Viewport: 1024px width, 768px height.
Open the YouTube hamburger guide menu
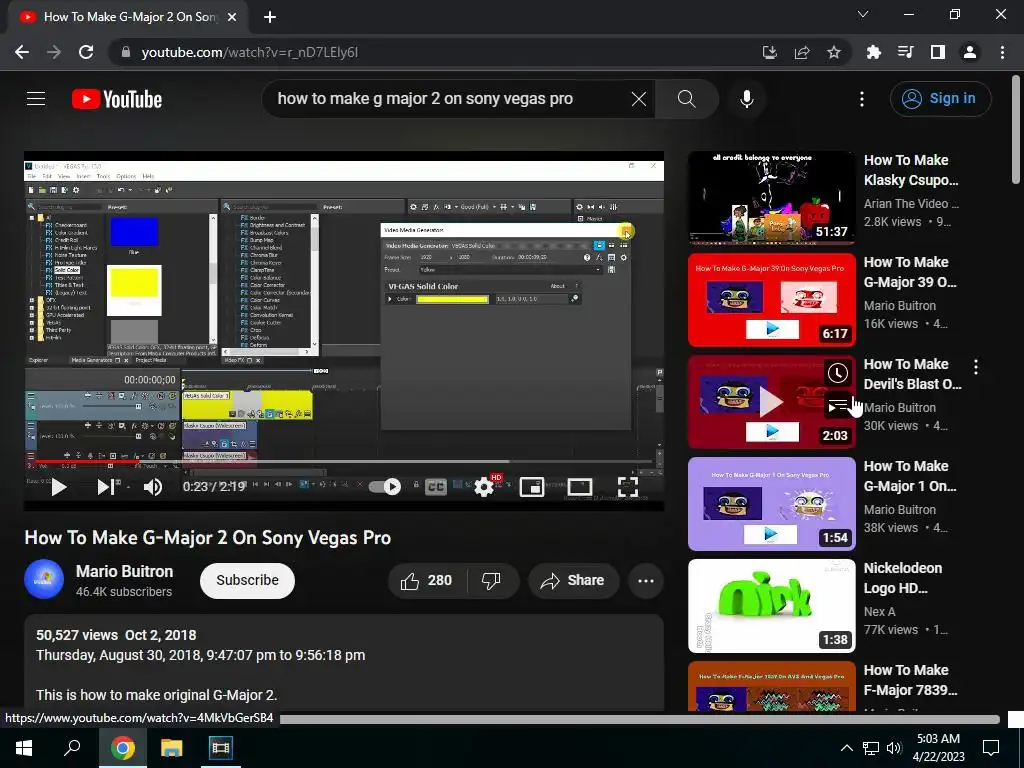36,99
